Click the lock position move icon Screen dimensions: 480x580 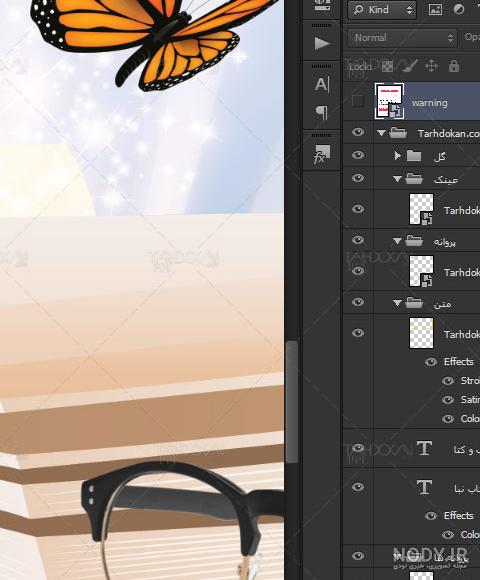(x=431, y=66)
